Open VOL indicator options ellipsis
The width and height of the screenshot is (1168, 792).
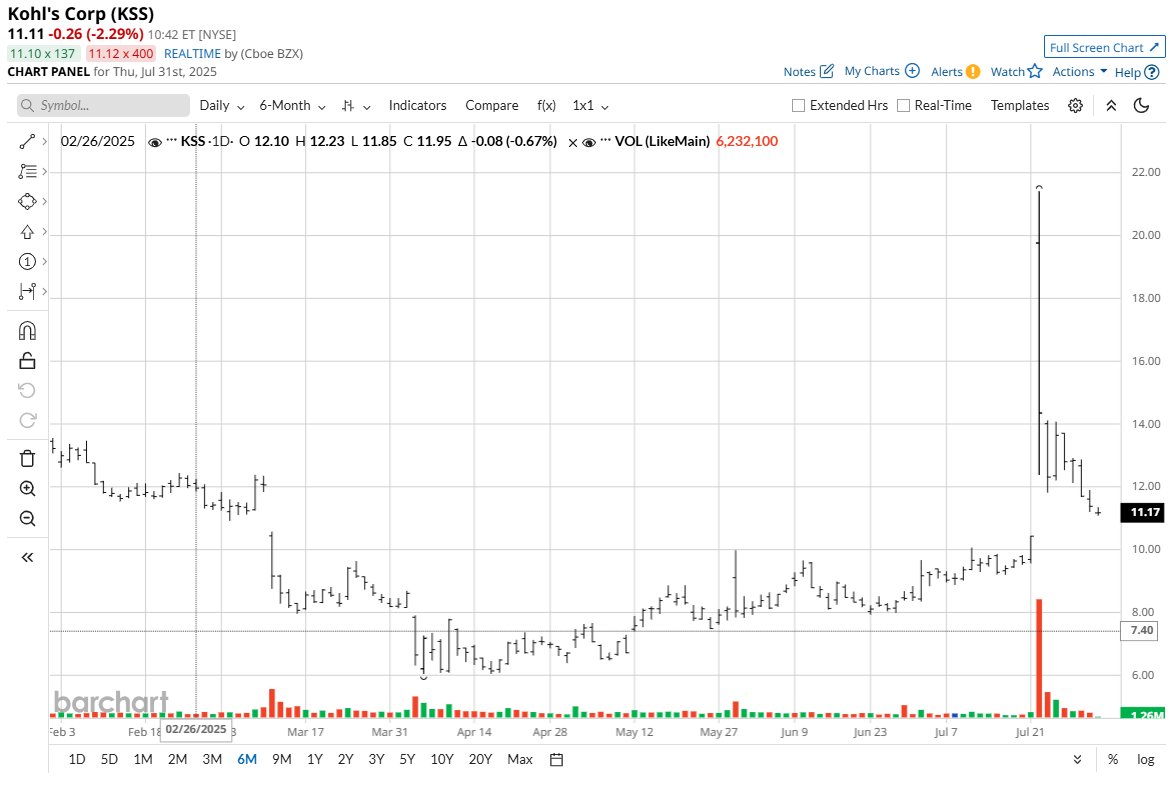(606, 142)
